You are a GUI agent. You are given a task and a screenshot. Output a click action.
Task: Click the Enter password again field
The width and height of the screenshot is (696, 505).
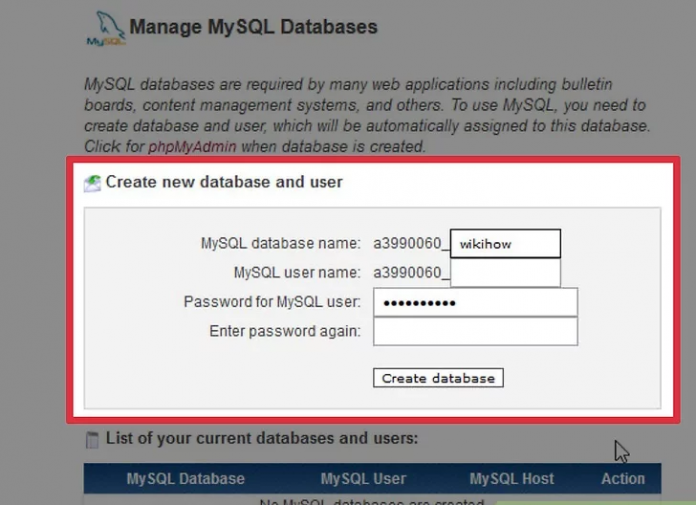tap(475, 331)
